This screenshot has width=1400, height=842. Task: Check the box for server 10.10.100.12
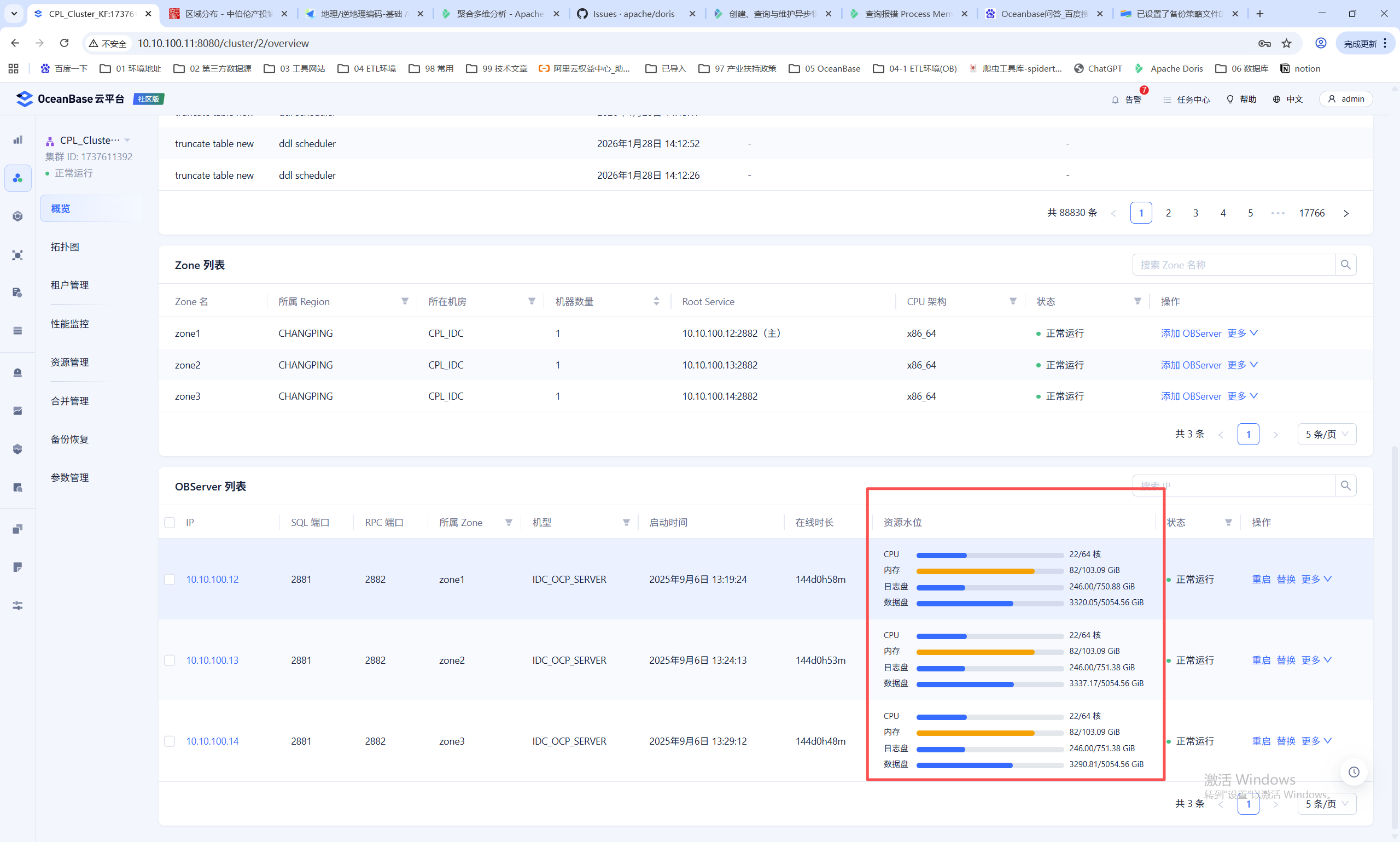[x=170, y=580]
